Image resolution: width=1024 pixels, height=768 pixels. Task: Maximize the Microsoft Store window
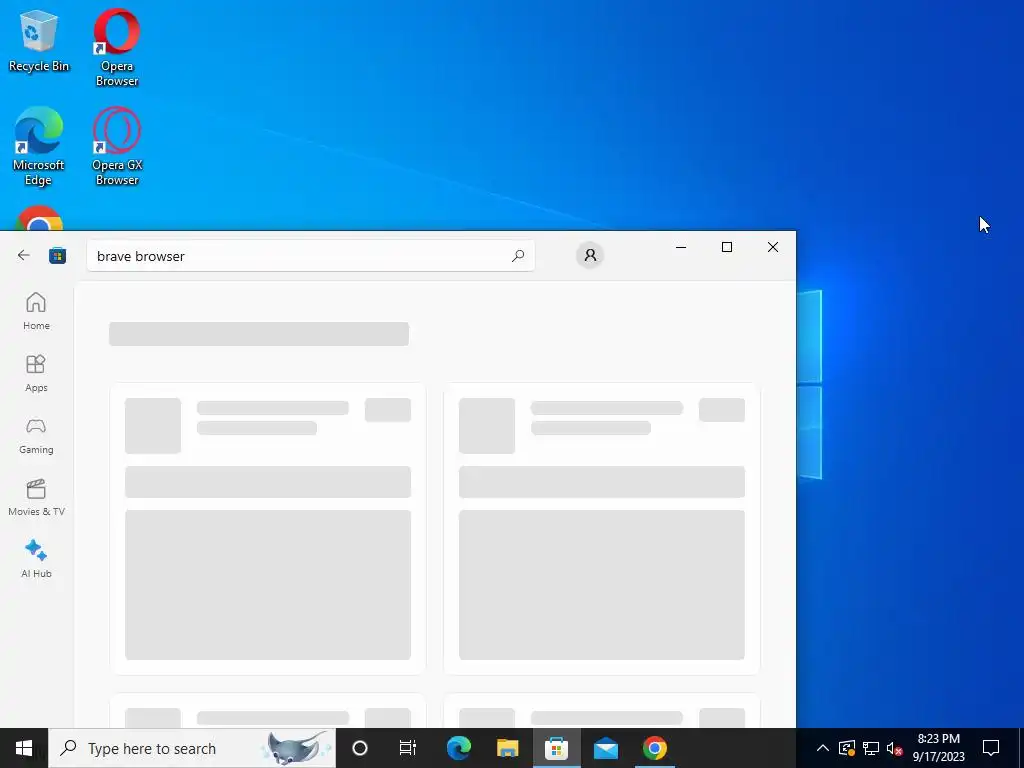727,247
